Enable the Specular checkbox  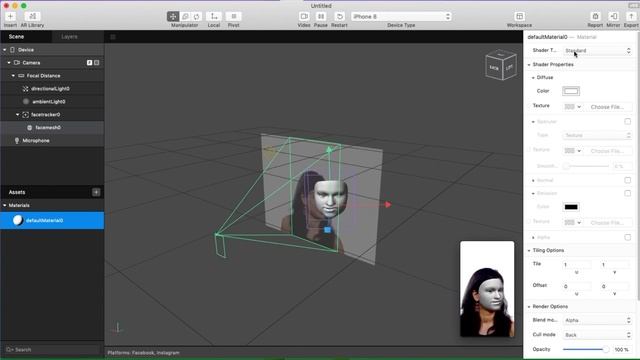627,122
